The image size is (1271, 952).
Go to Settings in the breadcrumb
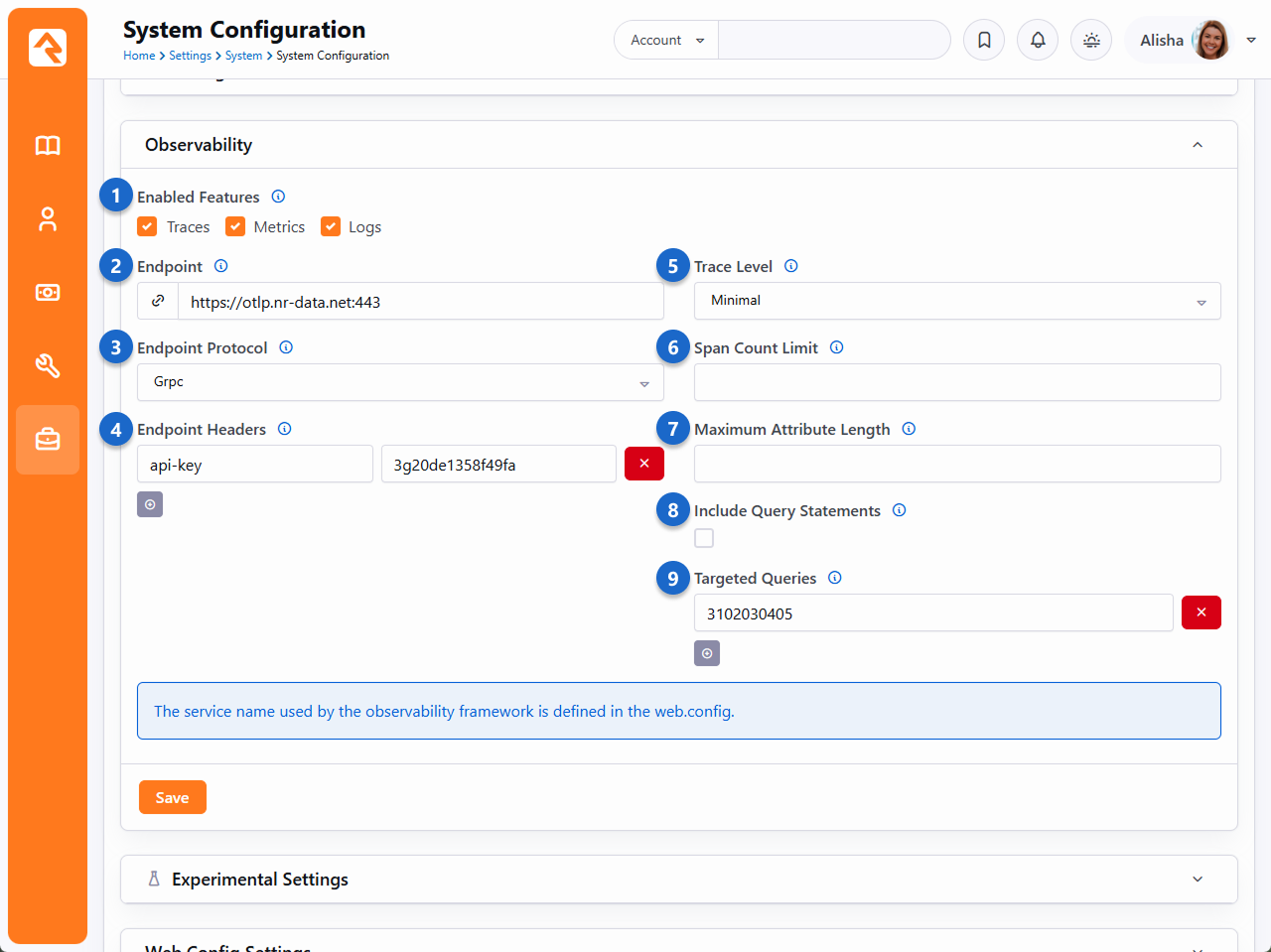[x=190, y=56]
